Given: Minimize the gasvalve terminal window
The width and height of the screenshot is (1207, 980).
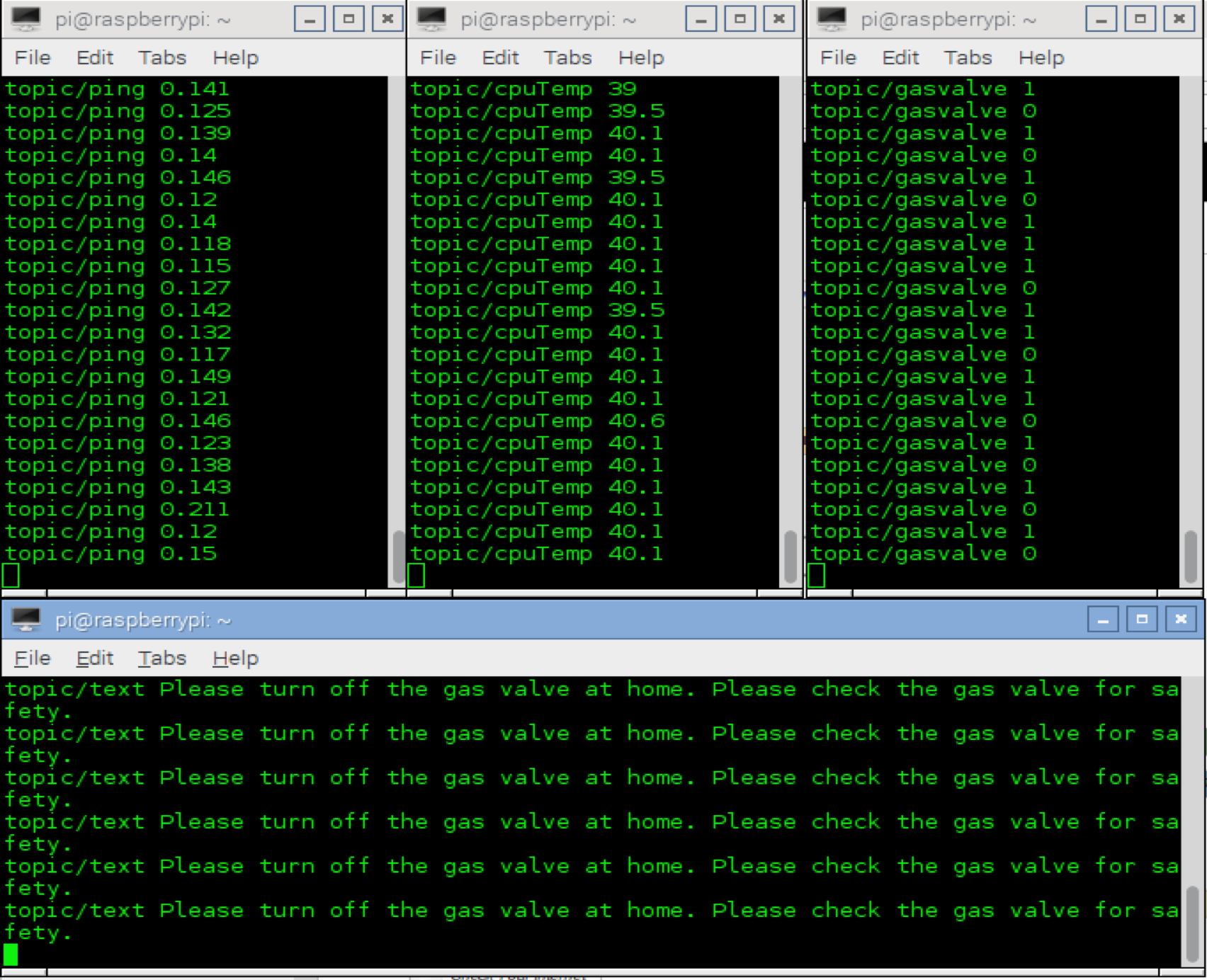Looking at the screenshot, I should [1101, 19].
